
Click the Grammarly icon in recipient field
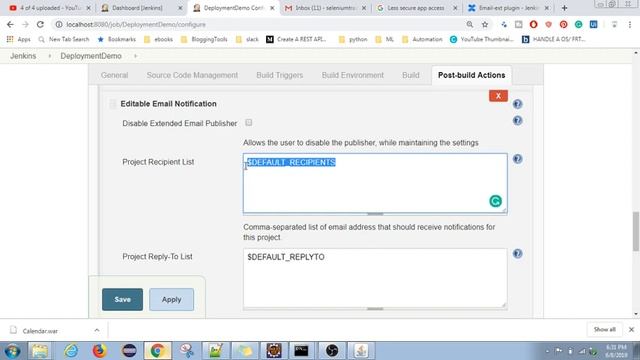[495, 201]
